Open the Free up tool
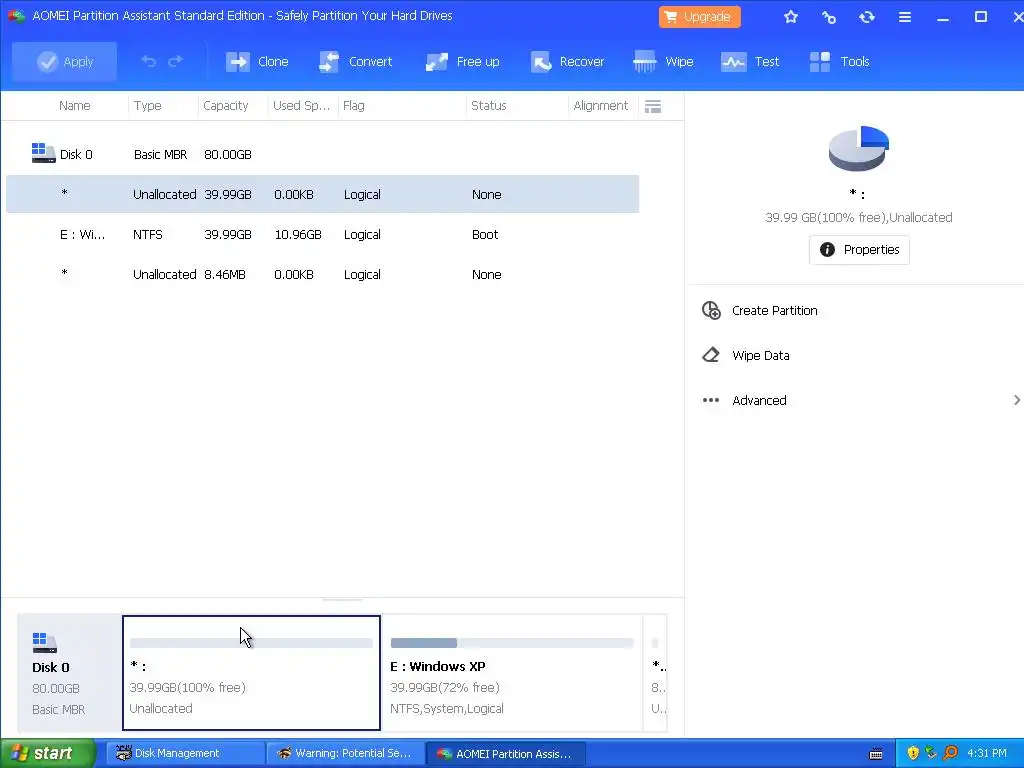The height and width of the screenshot is (768, 1024). (462, 61)
